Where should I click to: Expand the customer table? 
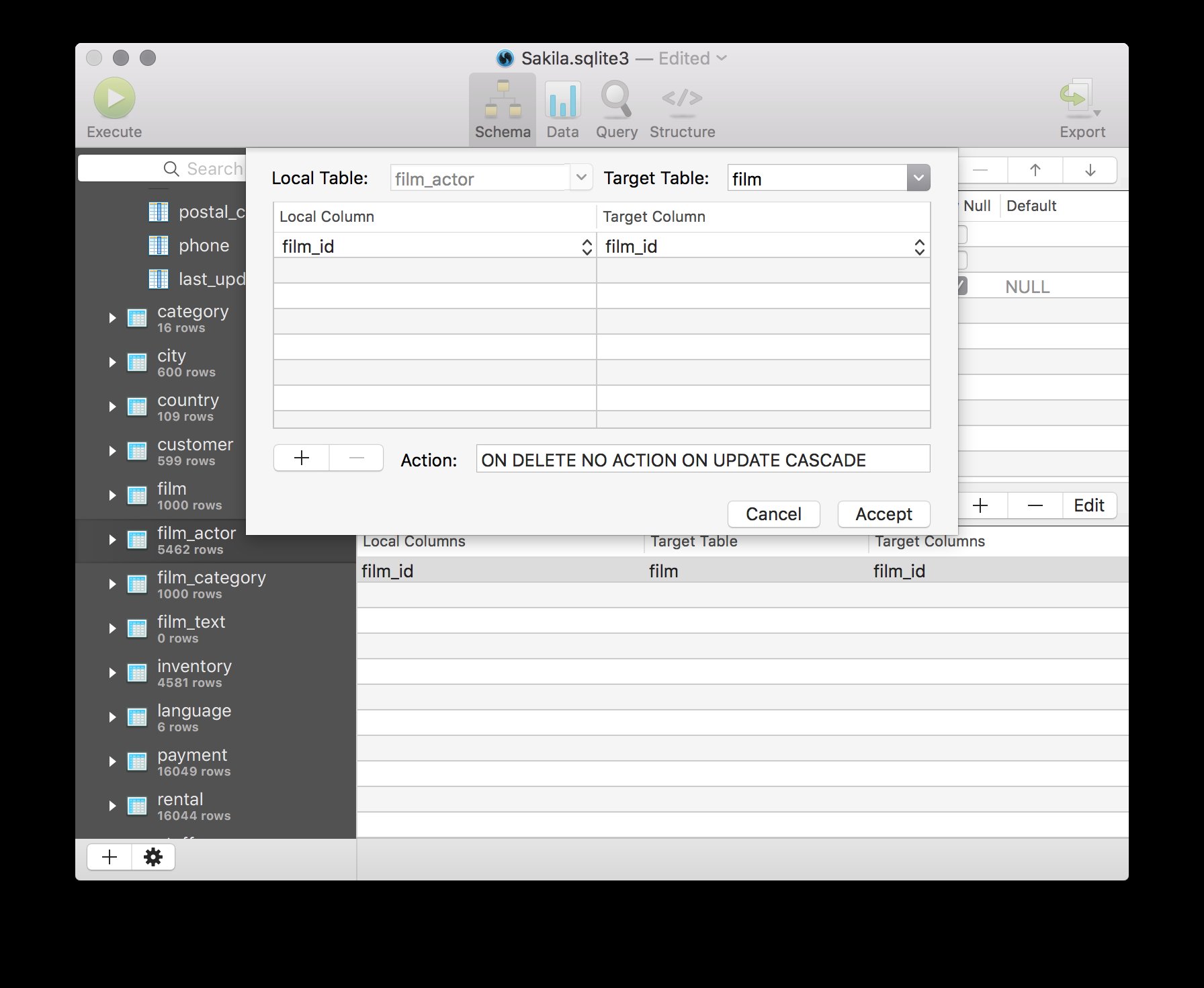click(x=112, y=451)
